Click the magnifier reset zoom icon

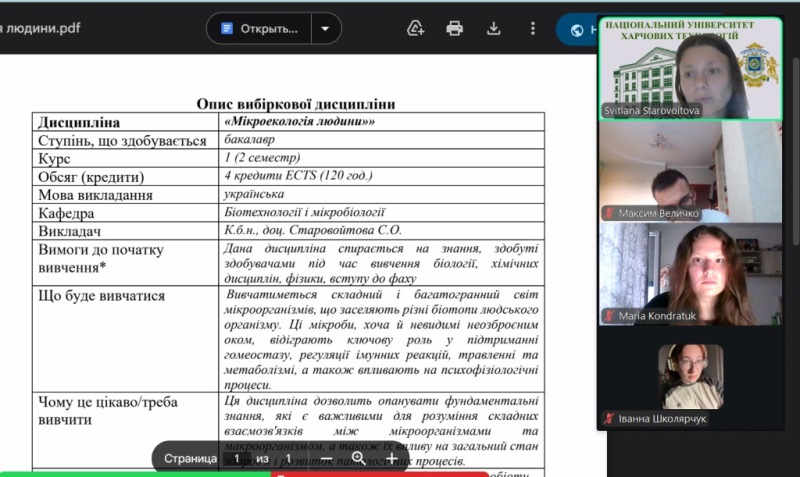(x=359, y=459)
